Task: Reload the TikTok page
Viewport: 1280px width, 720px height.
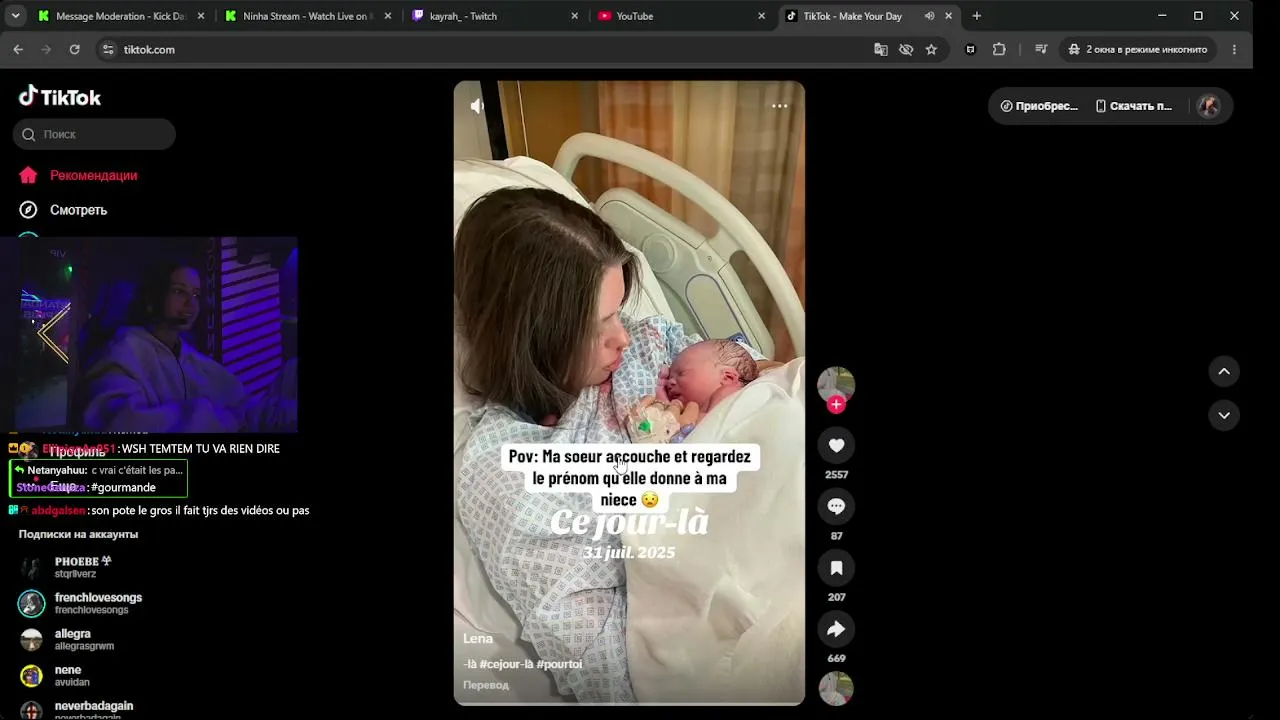Action: point(74,49)
